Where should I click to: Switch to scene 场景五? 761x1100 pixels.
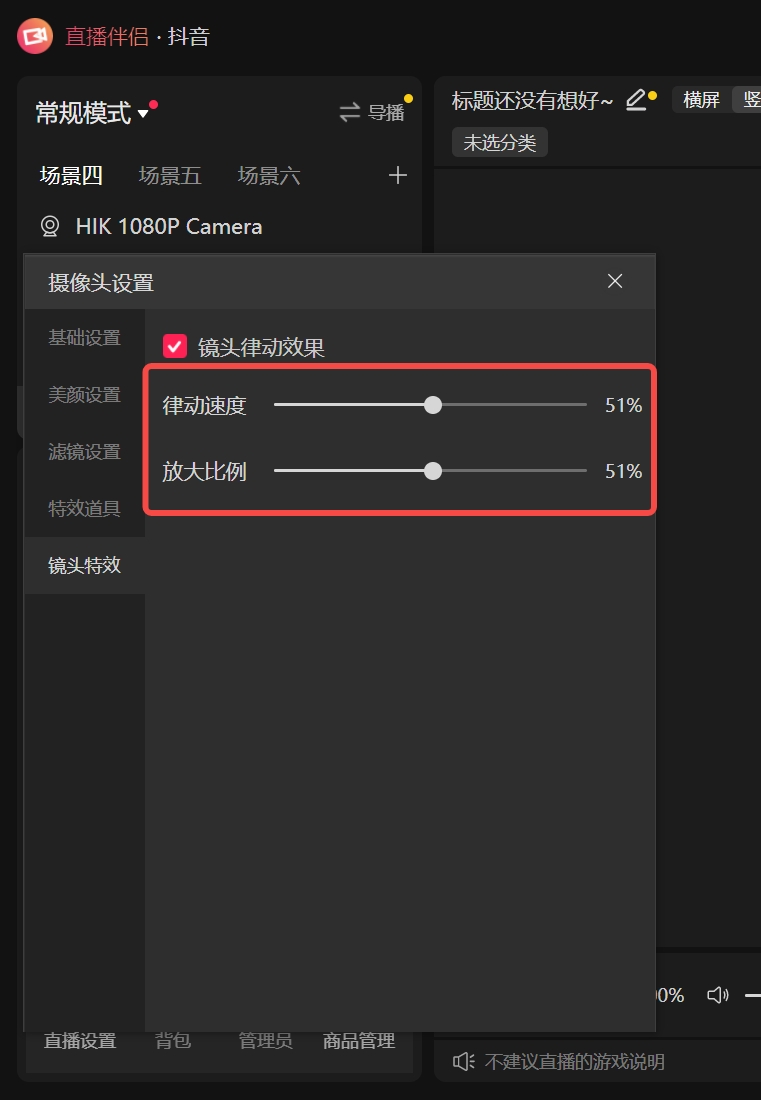coord(170,176)
